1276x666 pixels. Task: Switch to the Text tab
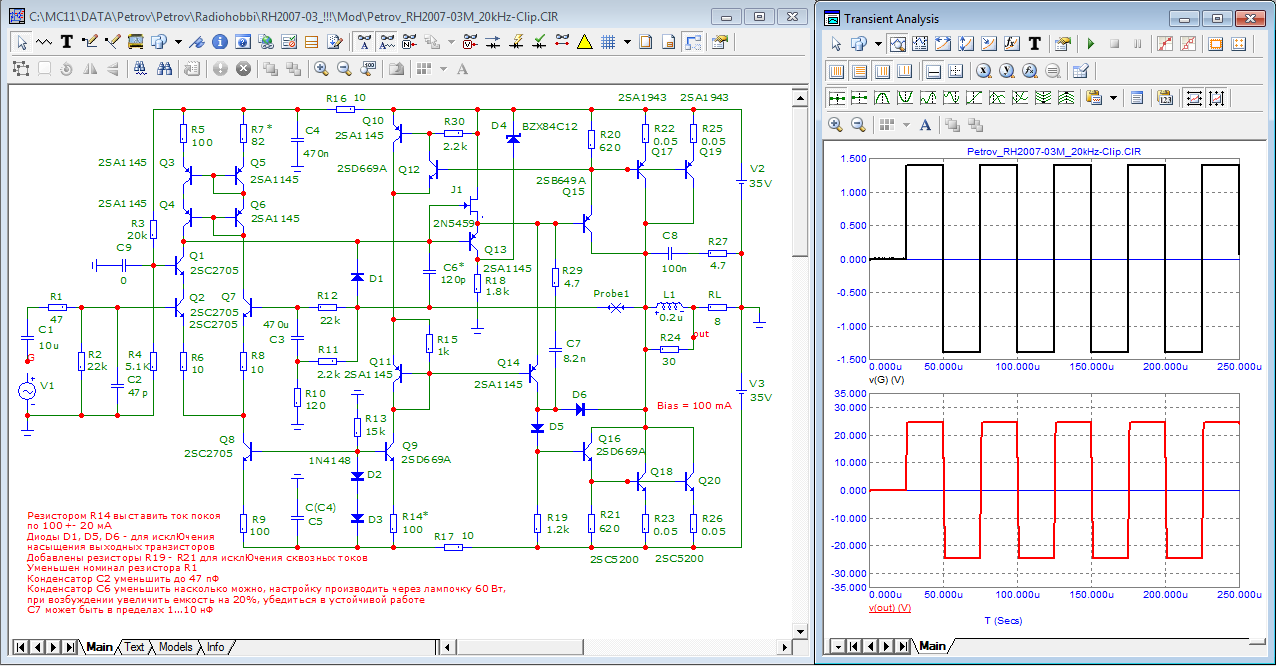click(x=134, y=647)
